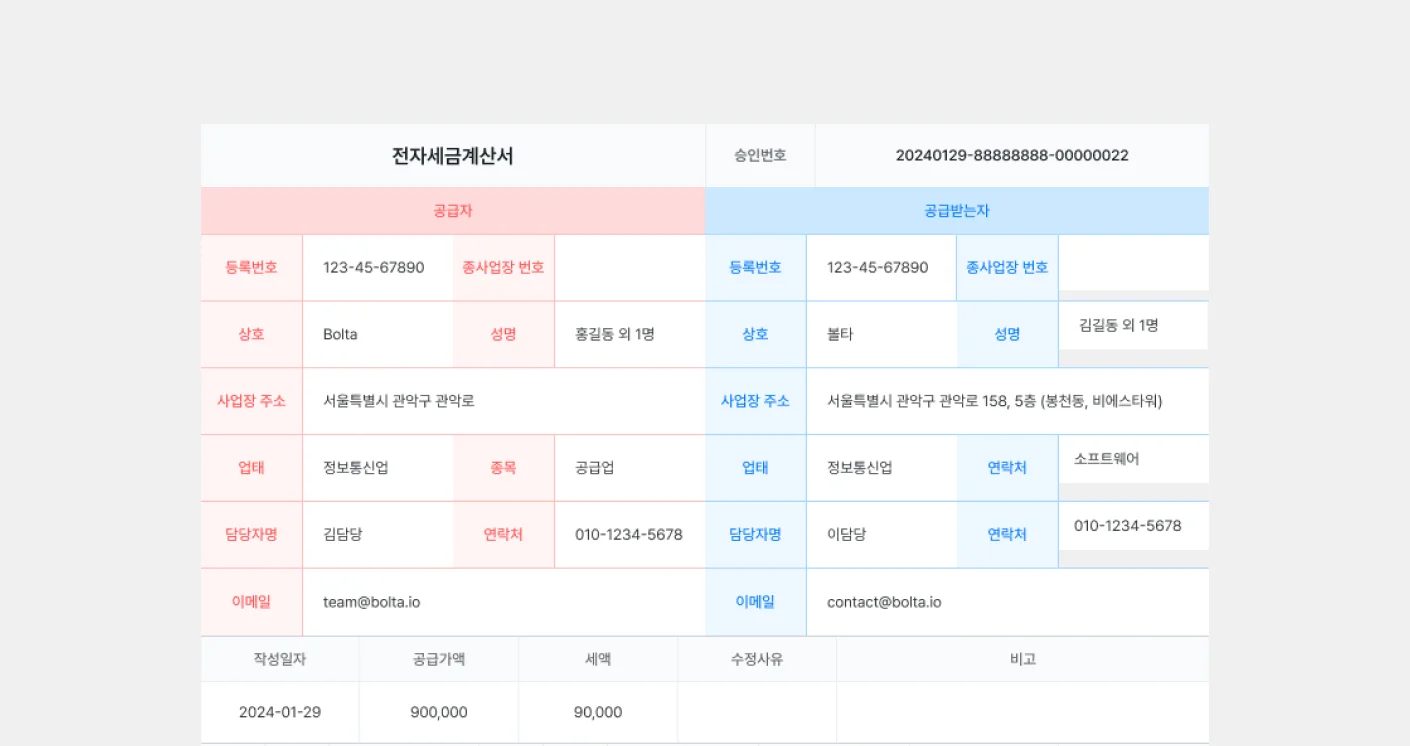The height and width of the screenshot is (746, 1410).
Task: Click the recipient registration number field
Action: [881, 267]
